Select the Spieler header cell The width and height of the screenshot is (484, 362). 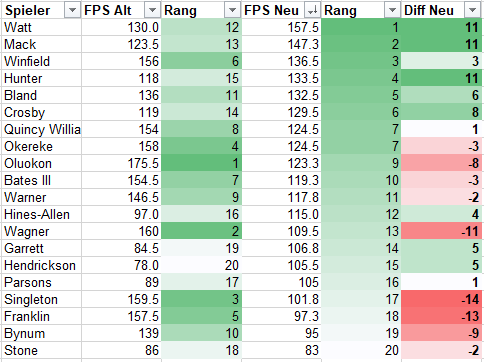[41, 10]
